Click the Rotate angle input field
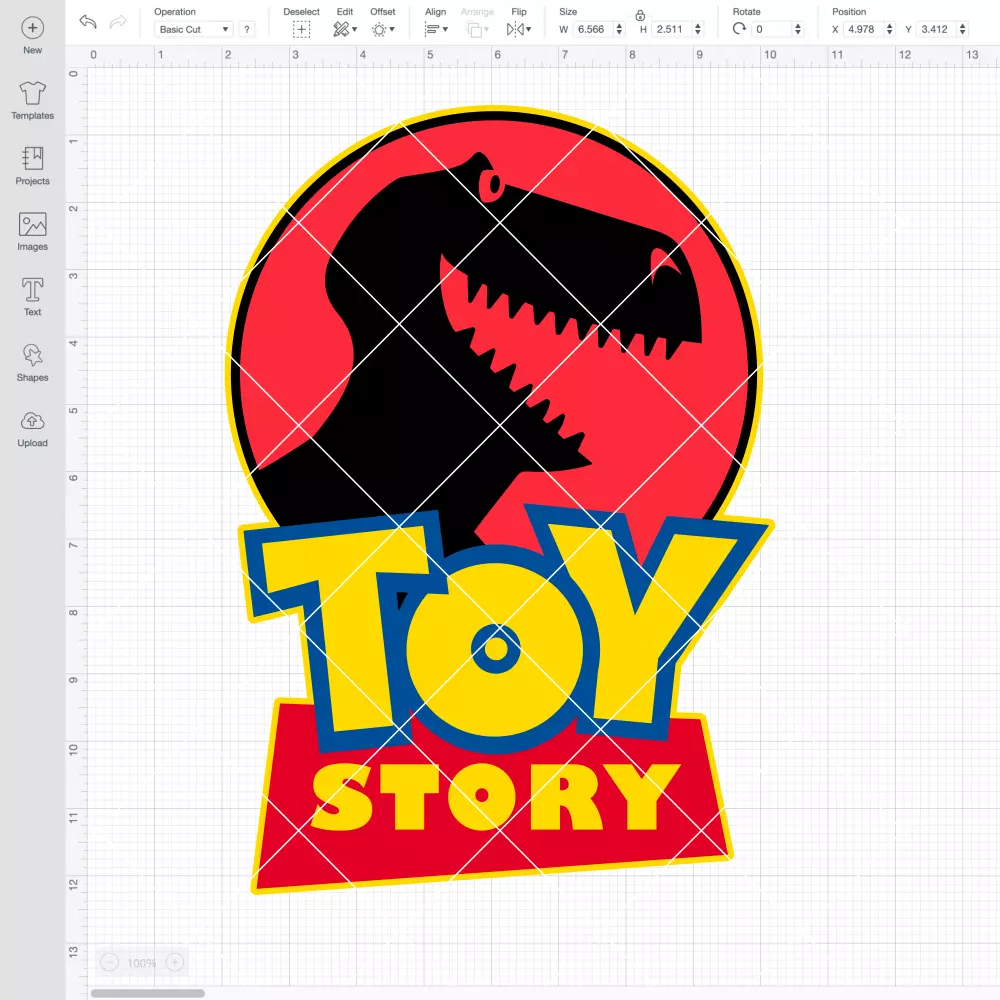 [x=771, y=29]
